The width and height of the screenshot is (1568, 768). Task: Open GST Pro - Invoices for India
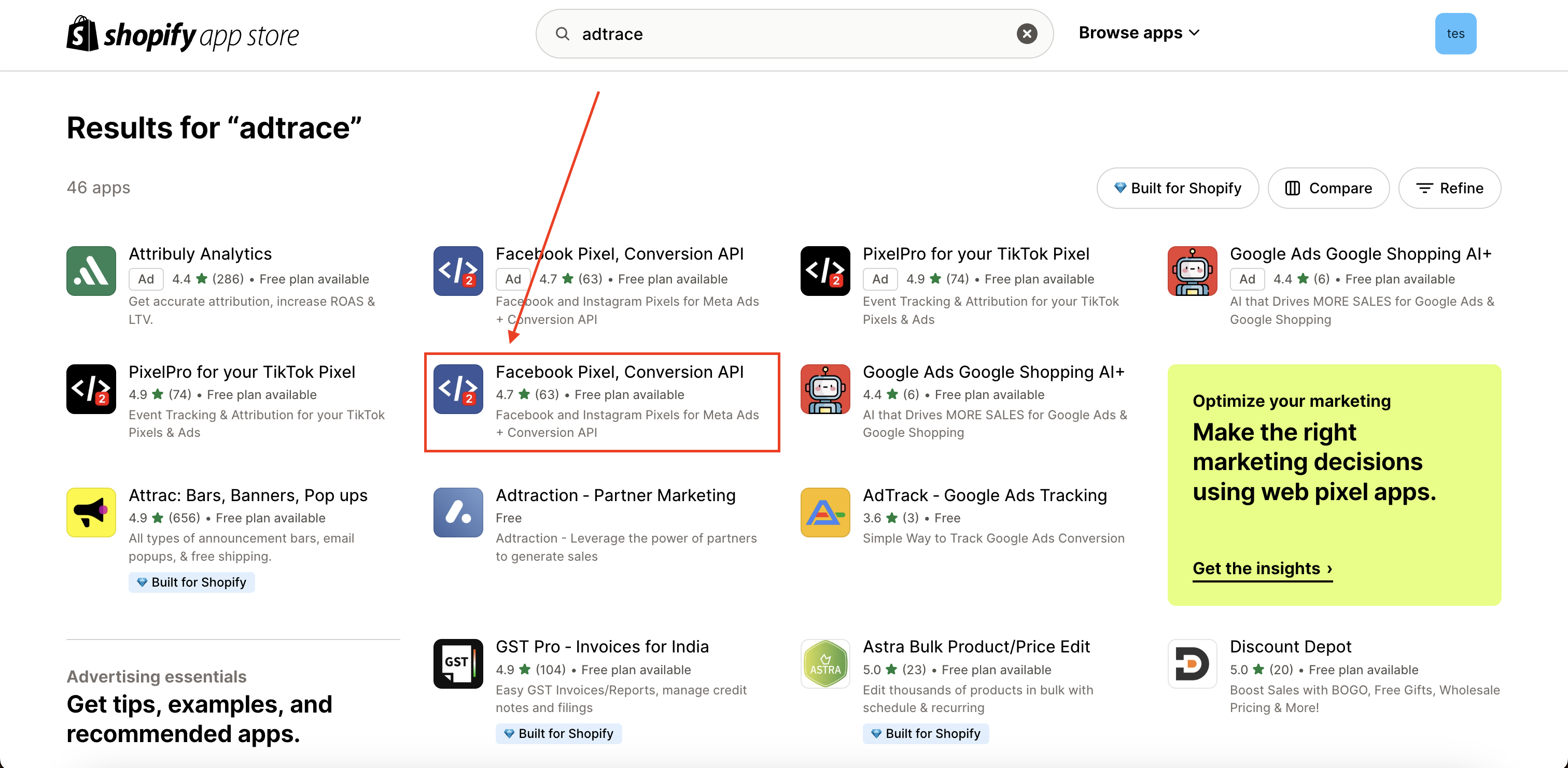(x=602, y=646)
